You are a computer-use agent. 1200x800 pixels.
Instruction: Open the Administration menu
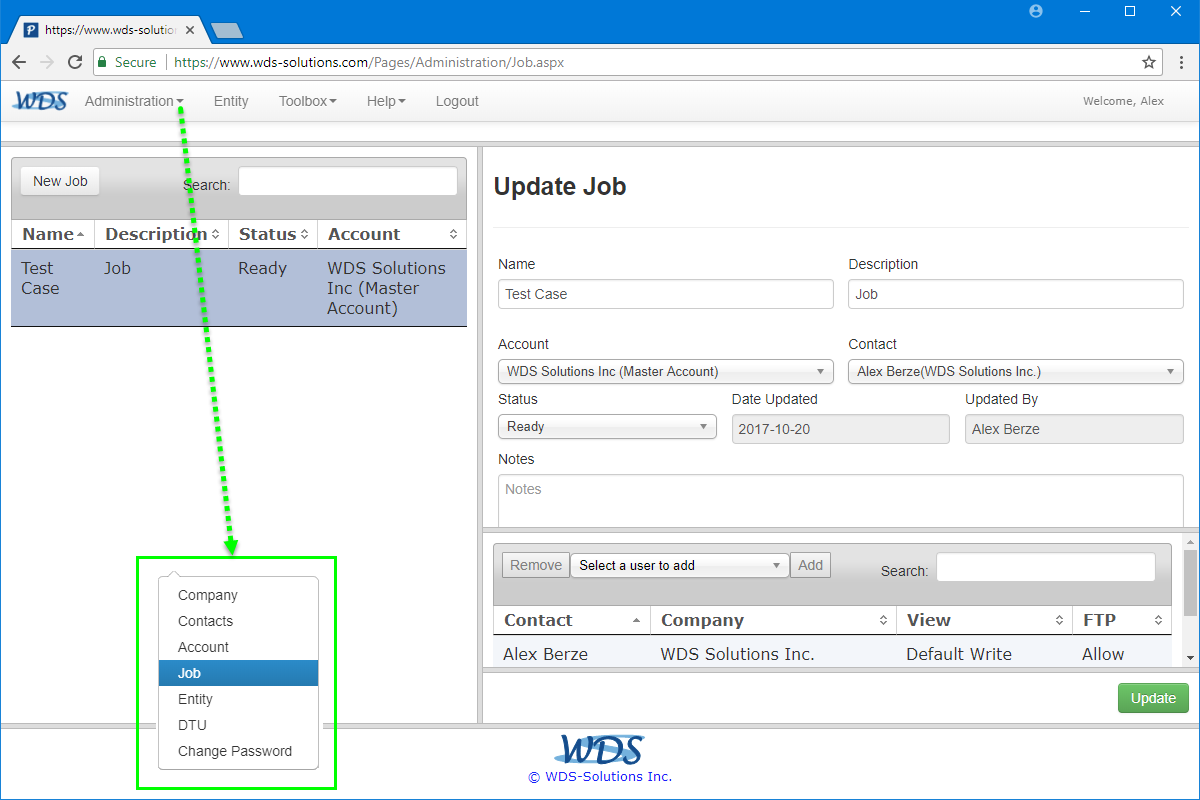click(x=134, y=101)
